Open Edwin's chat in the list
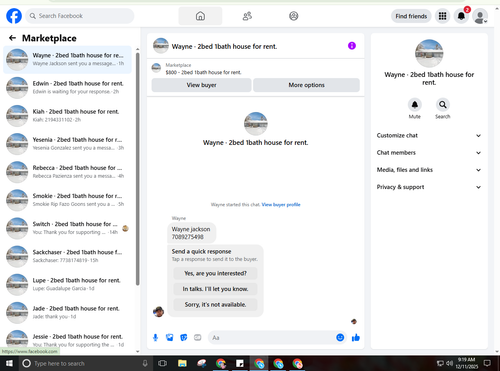Image resolution: width=500 pixels, height=371 pixels. pos(68,87)
